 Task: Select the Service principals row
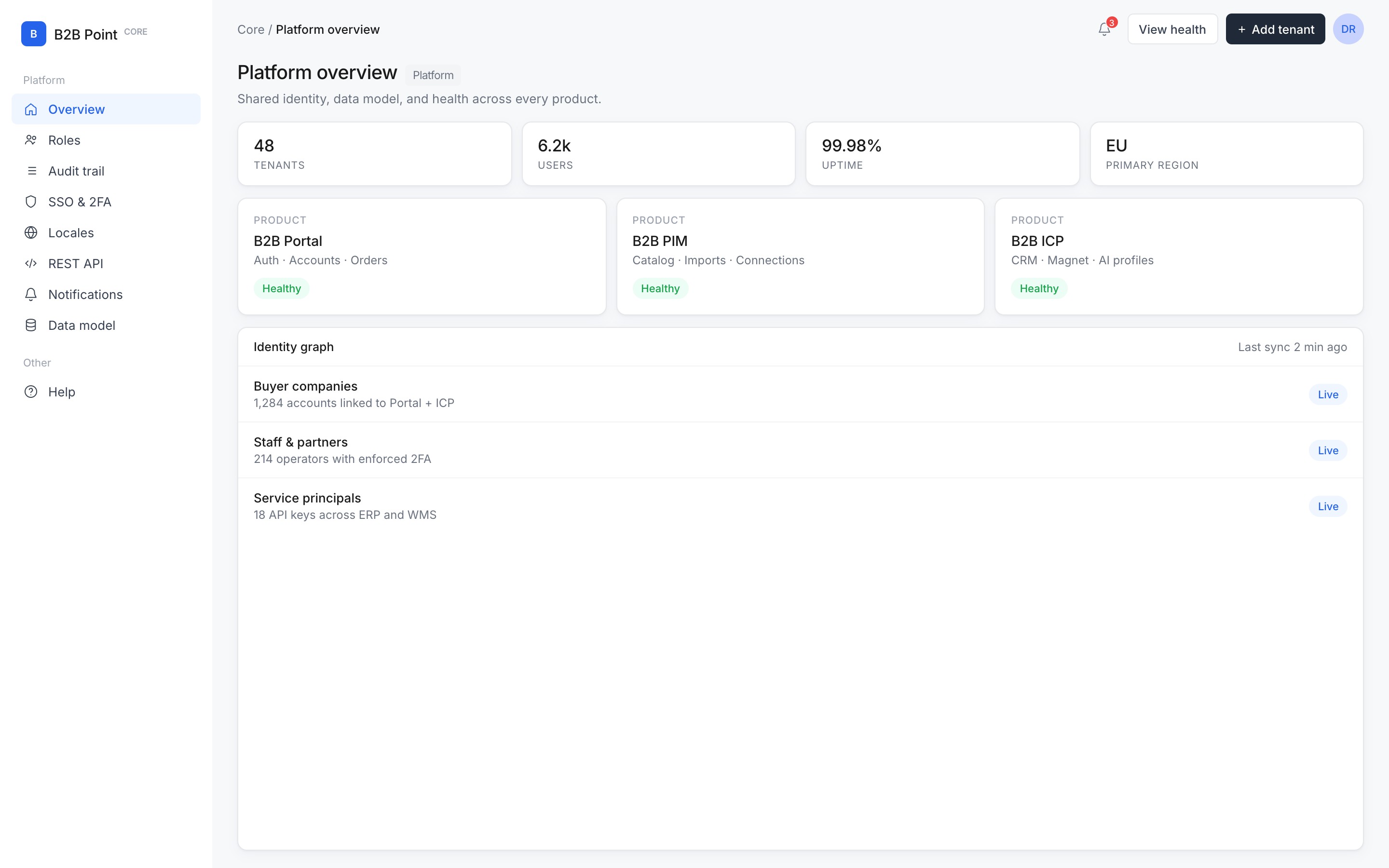tap(800, 506)
